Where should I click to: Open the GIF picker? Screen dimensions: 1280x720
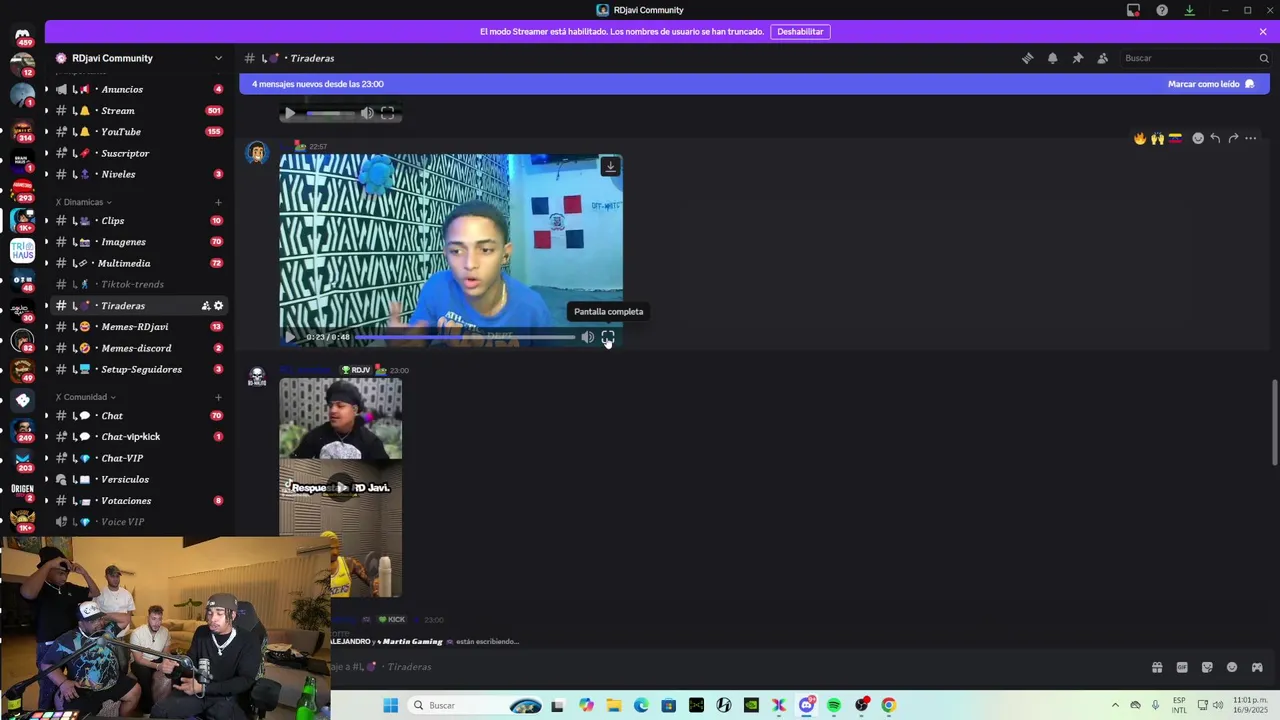pos(1182,667)
